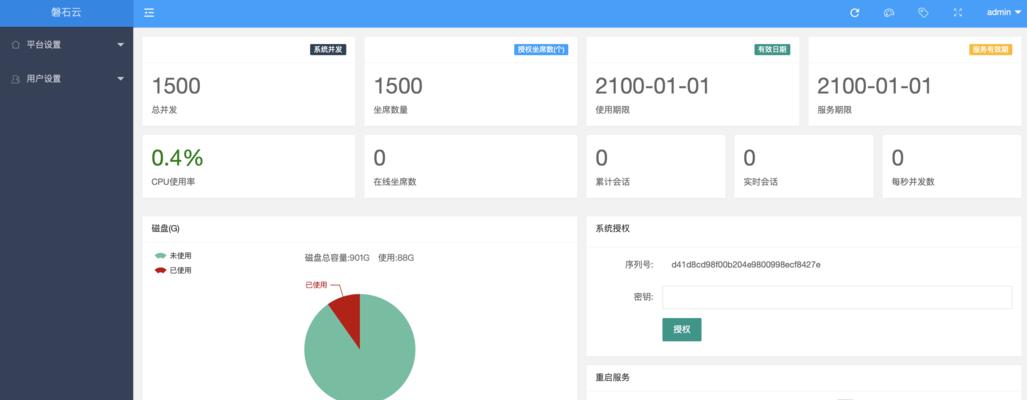
Task: Click the 磁盘总容量:901G text
Action: click(337, 258)
